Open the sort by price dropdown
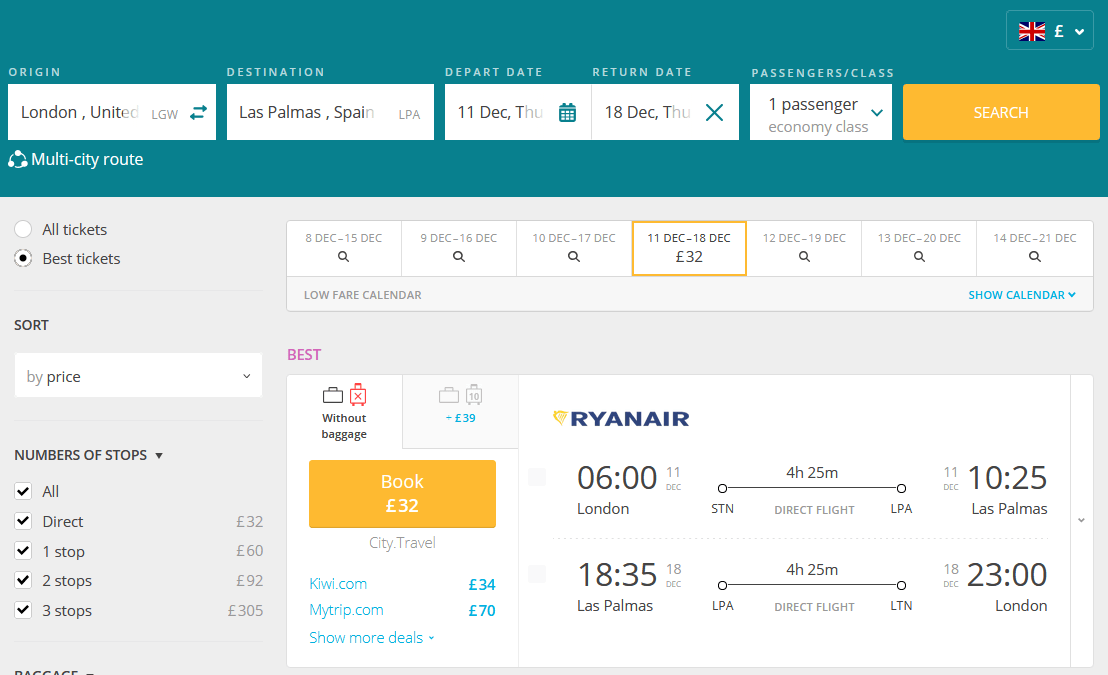 [138, 377]
